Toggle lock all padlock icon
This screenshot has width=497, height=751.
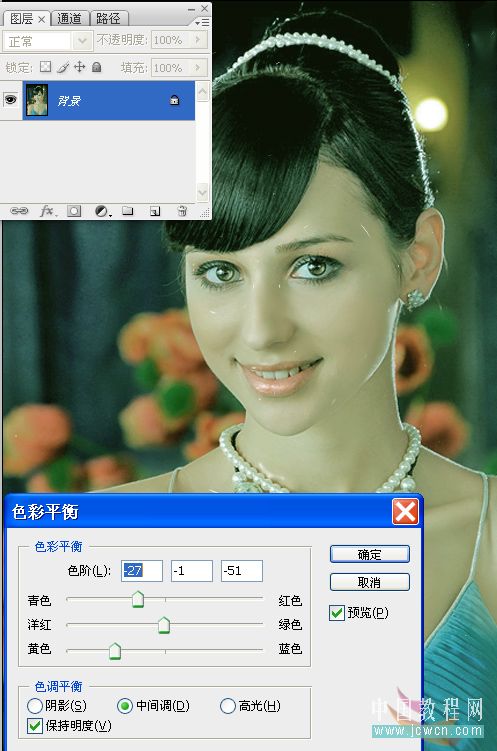(96, 67)
